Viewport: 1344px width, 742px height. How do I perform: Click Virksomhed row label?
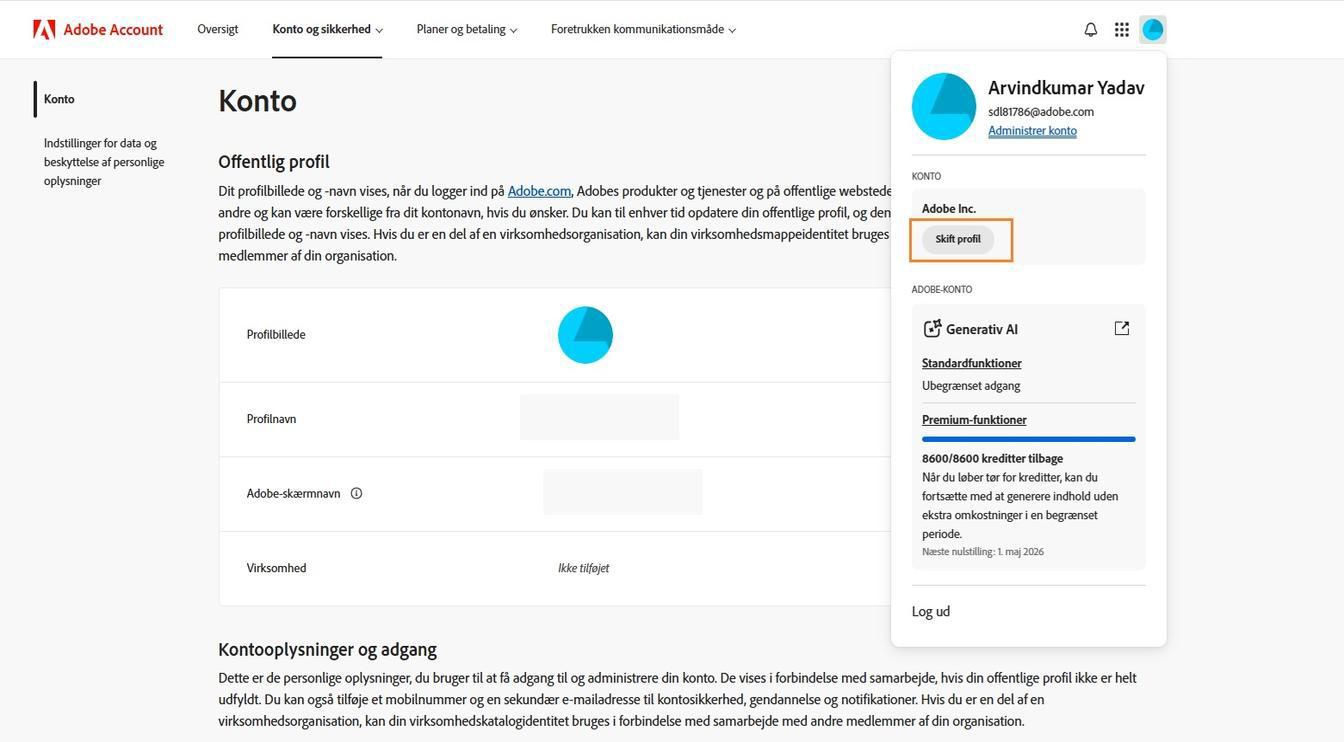(x=276, y=568)
